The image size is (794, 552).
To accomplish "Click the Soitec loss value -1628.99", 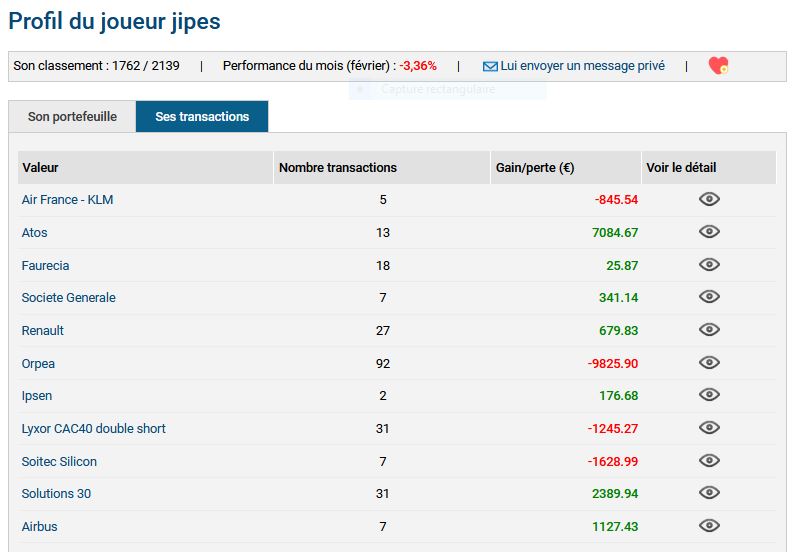I will [x=613, y=461].
